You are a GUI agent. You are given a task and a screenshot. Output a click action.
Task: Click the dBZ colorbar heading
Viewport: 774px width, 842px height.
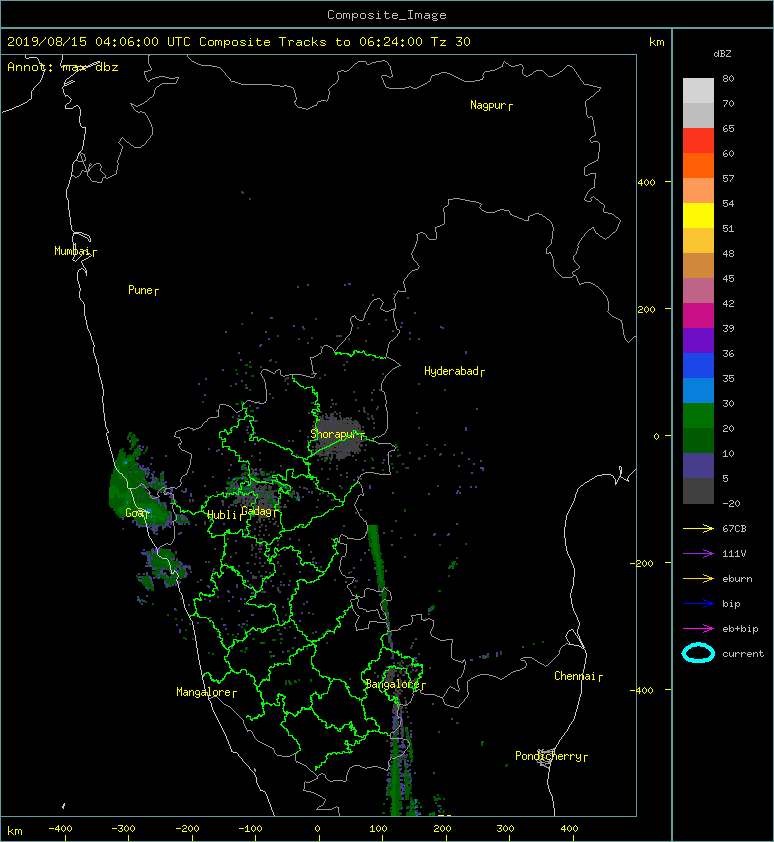(x=722, y=54)
